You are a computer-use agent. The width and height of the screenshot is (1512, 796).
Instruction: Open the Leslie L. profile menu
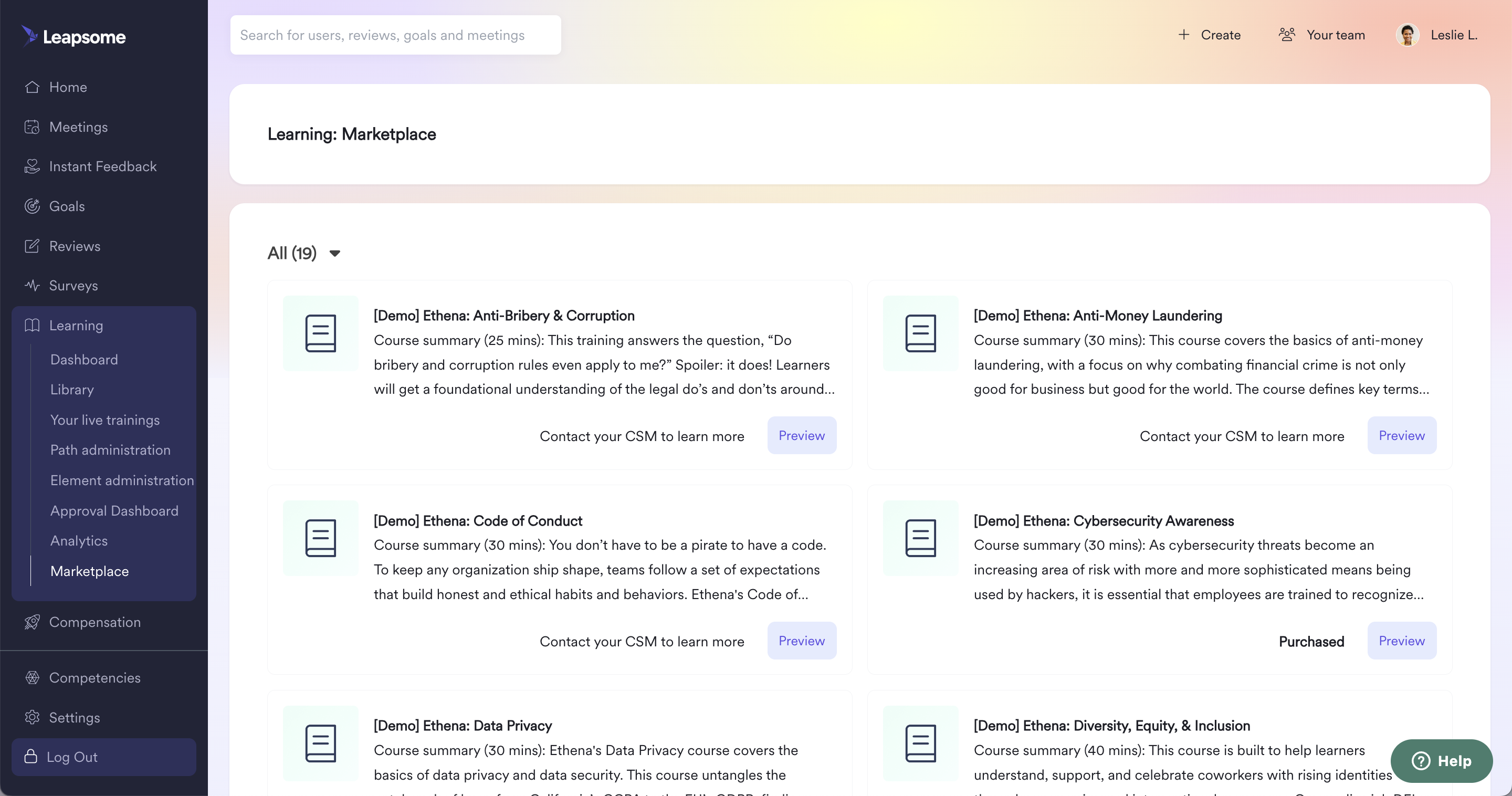point(1437,35)
